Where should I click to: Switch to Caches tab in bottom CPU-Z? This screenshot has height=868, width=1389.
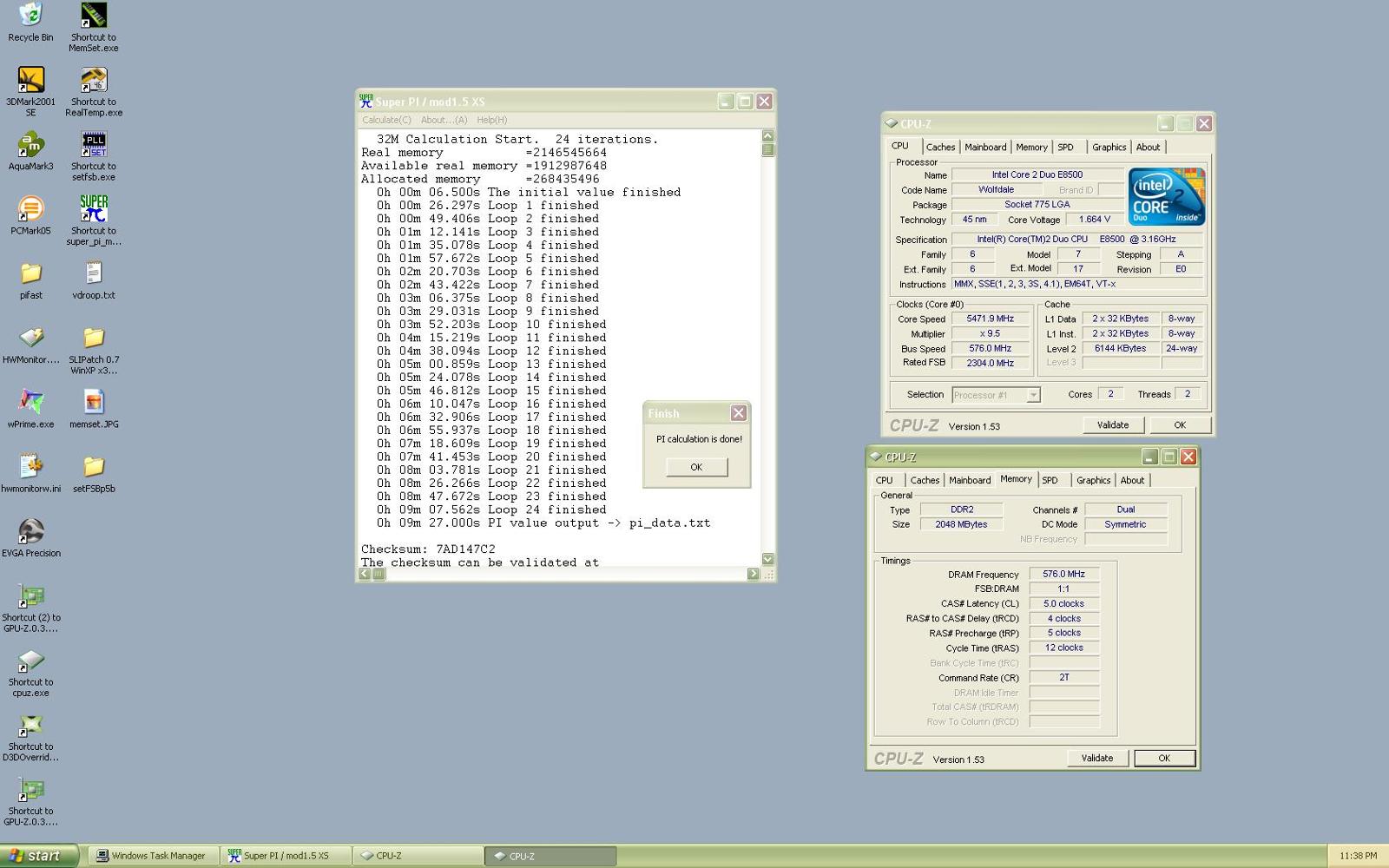point(925,481)
